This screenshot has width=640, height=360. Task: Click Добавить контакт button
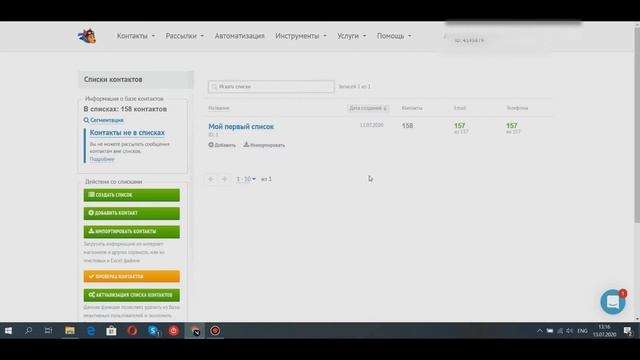point(131,213)
